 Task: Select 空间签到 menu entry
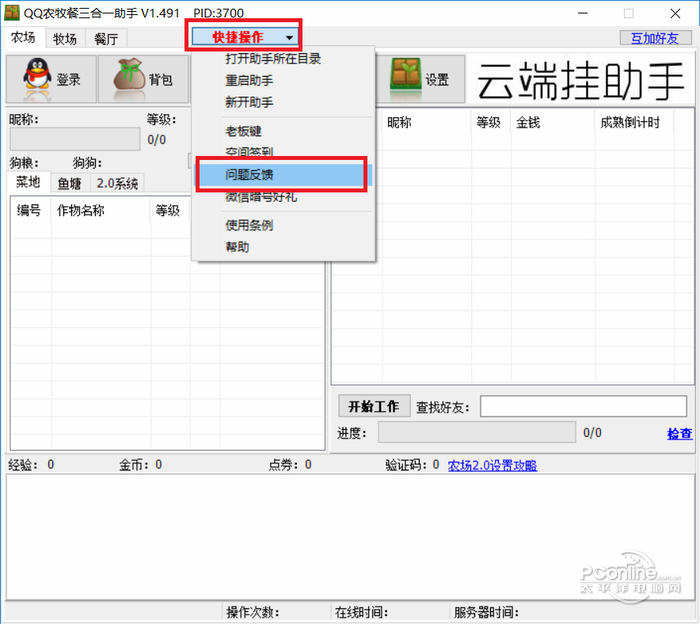249,152
